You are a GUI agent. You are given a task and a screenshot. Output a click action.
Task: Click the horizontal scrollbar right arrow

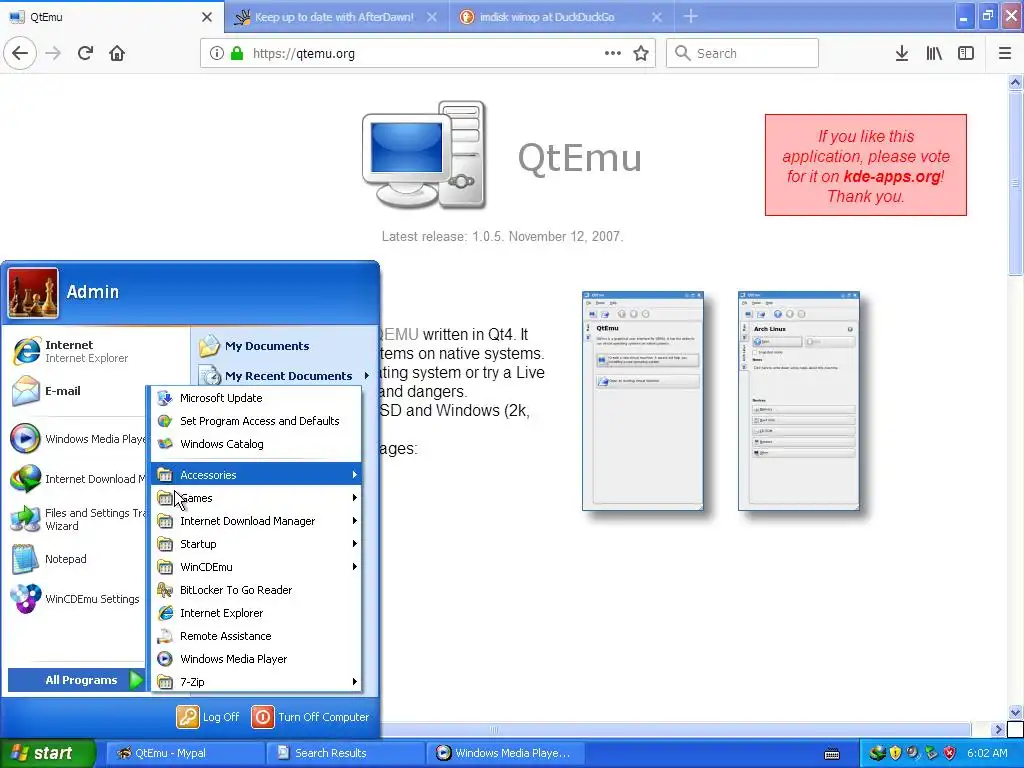point(997,729)
